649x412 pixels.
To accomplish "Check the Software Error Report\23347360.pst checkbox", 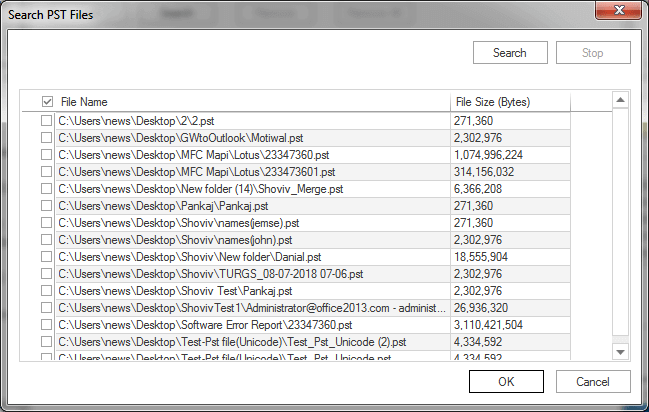I will 47,325.
